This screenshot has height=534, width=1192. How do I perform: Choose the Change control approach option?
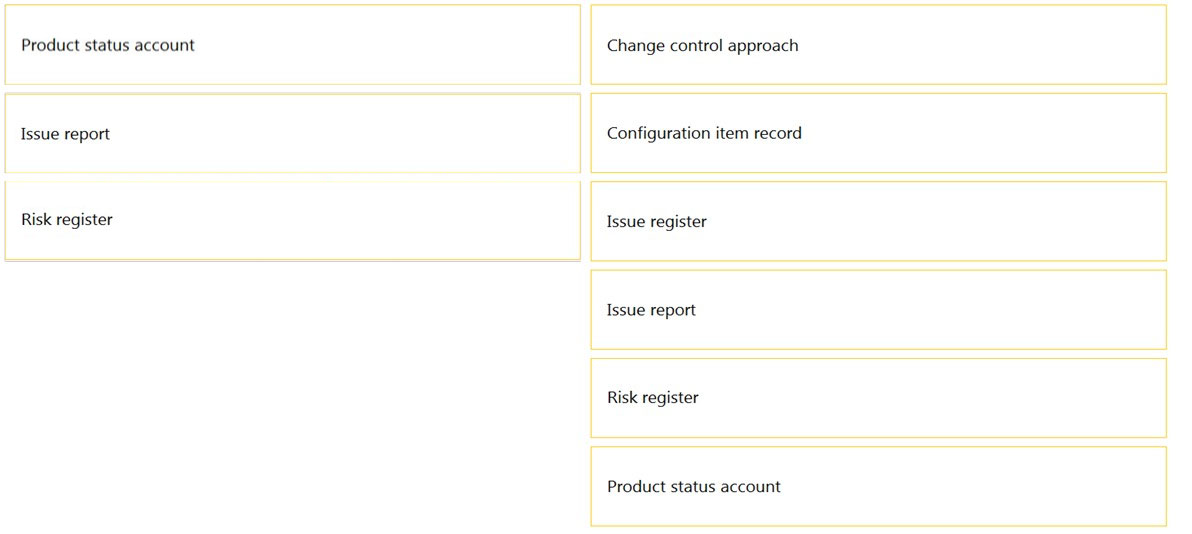(x=878, y=45)
